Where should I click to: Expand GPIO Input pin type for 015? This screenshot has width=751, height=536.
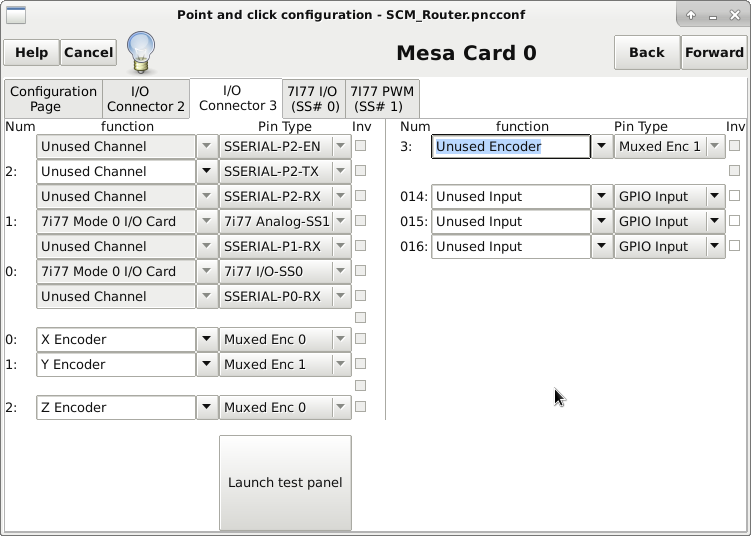click(x=715, y=222)
